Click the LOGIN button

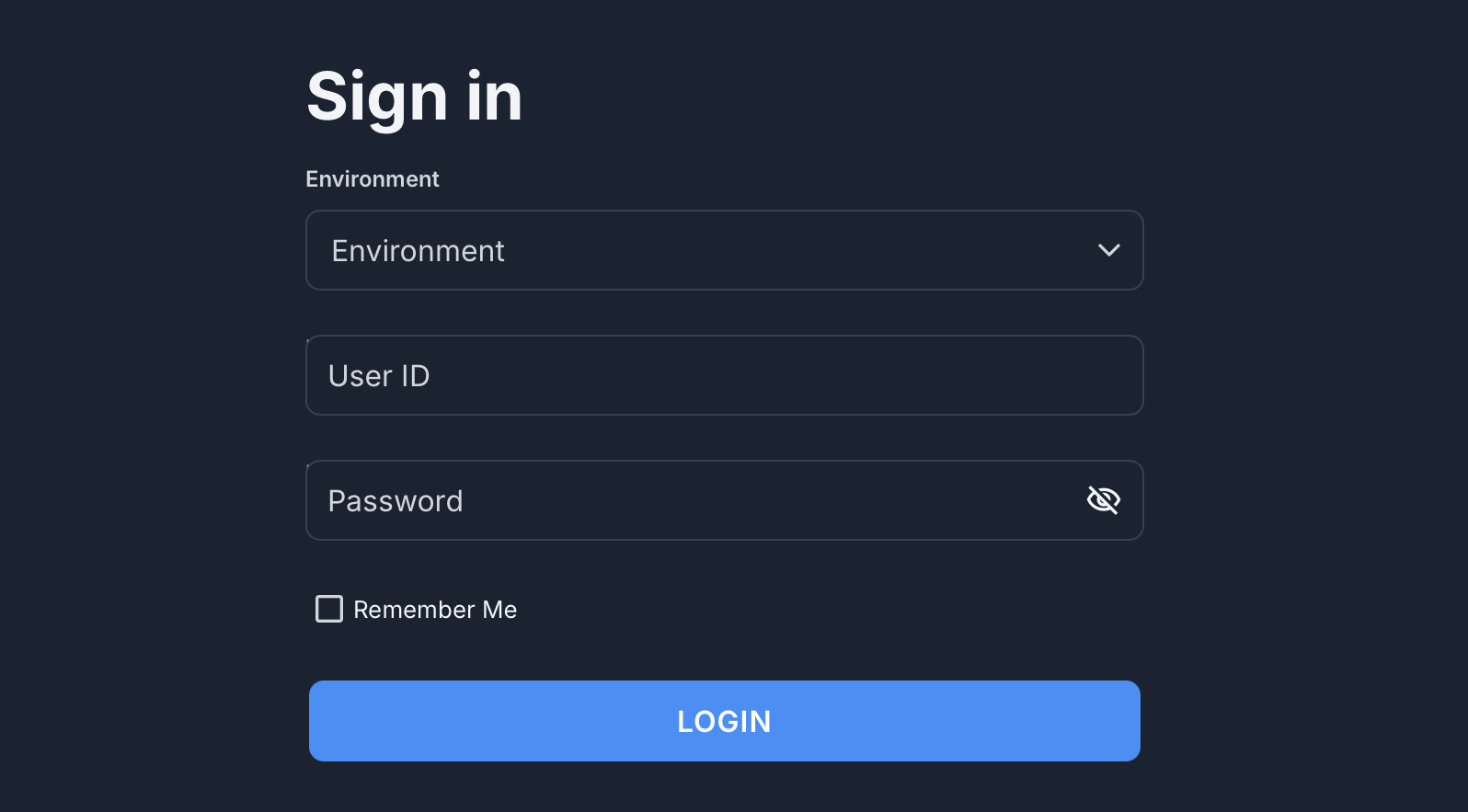point(725,721)
